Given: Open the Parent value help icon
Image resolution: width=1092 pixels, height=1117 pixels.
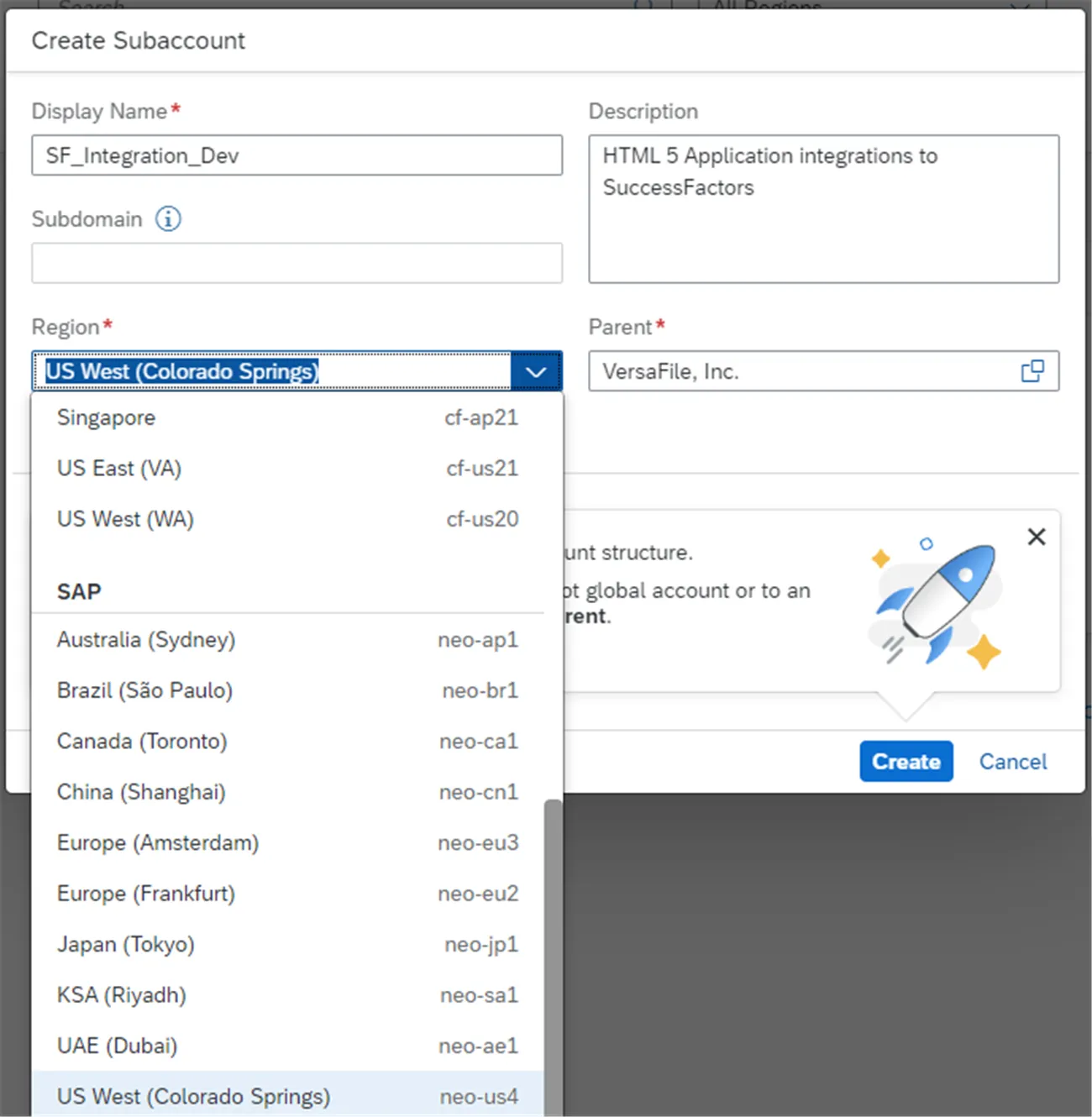Looking at the screenshot, I should [x=1032, y=371].
